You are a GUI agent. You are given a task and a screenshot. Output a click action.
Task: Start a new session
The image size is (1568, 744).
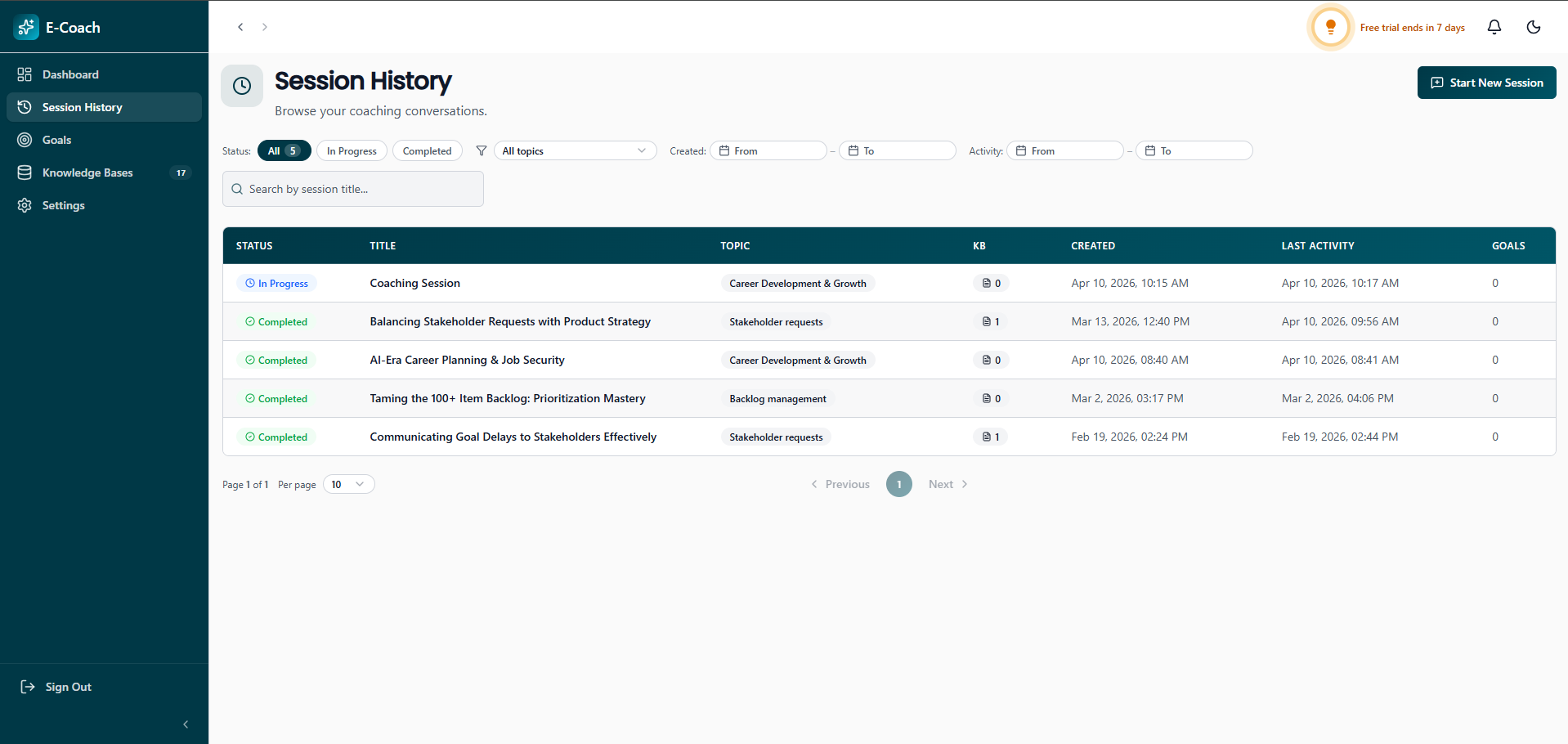[x=1486, y=83]
